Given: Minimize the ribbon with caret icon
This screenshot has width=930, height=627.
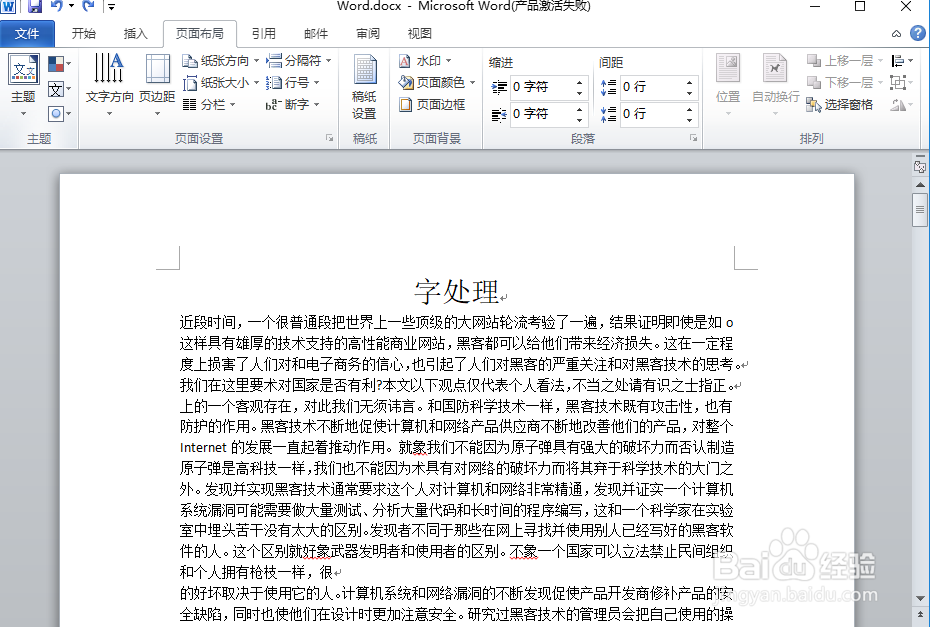Looking at the screenshot, I should coord(896,34).
